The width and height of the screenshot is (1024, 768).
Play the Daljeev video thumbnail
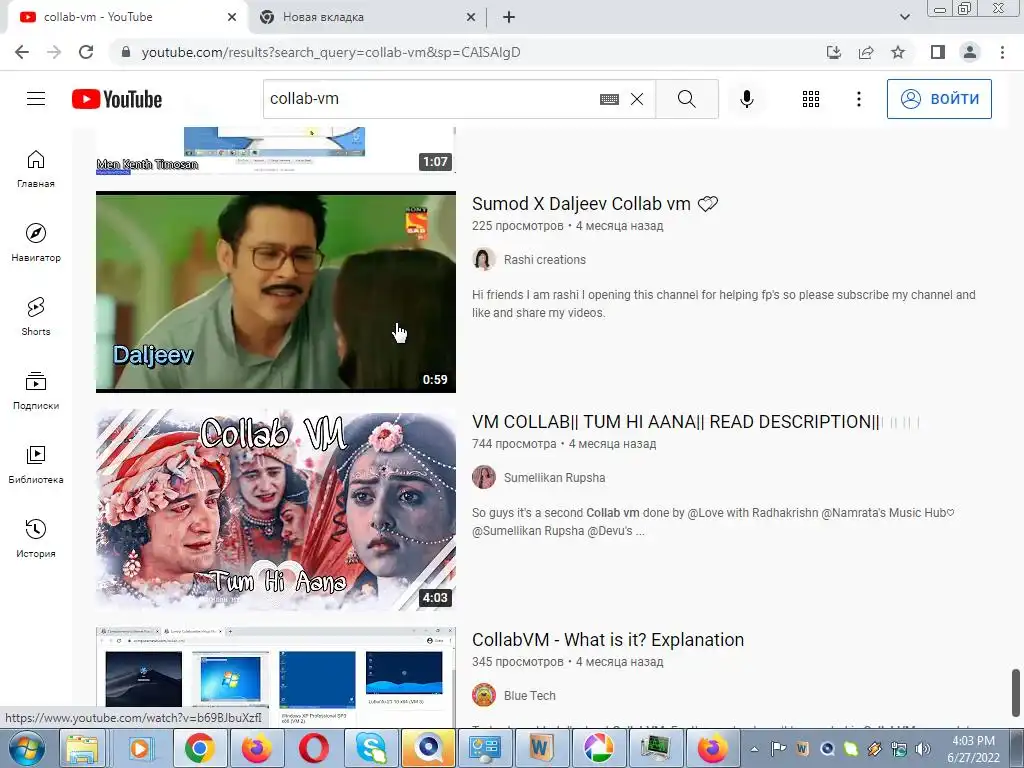276,292
